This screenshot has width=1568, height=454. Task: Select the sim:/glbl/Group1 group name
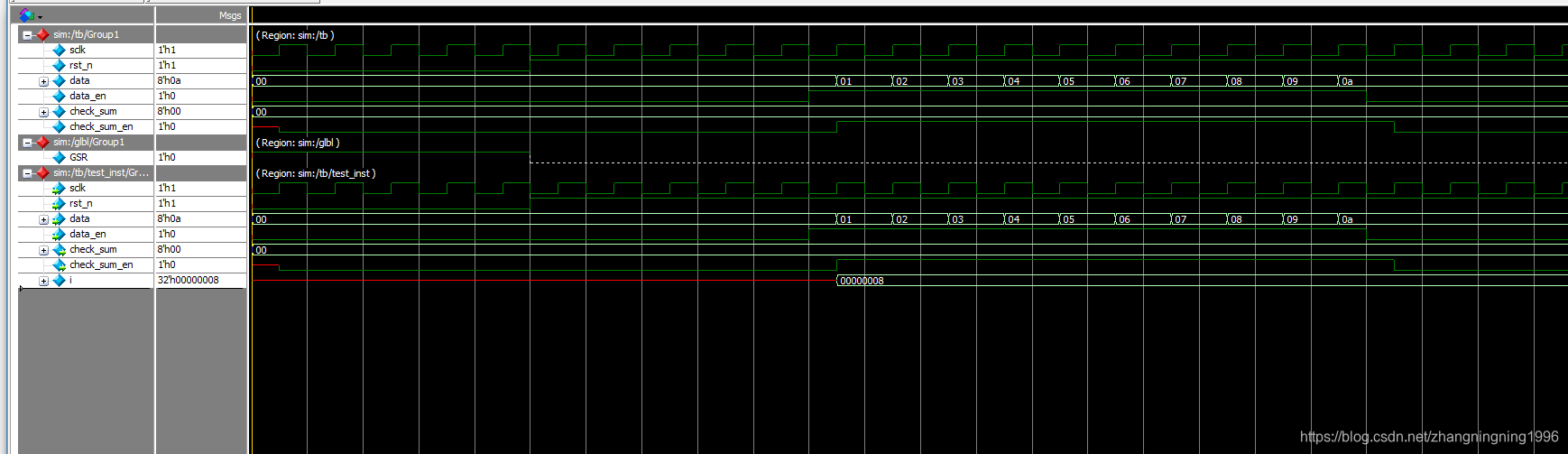point(88,143)
